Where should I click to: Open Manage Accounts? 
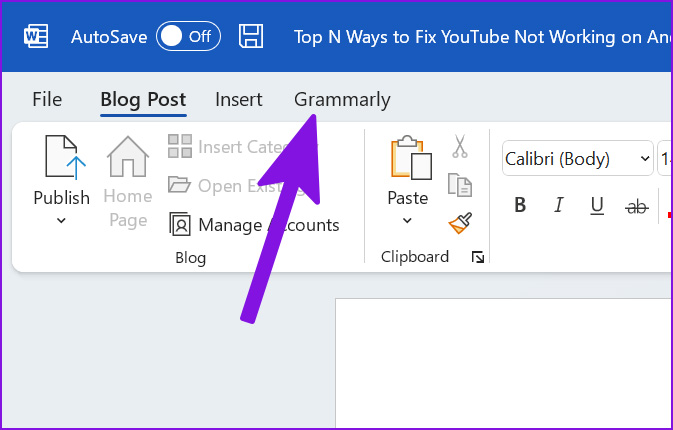(254, 225)
